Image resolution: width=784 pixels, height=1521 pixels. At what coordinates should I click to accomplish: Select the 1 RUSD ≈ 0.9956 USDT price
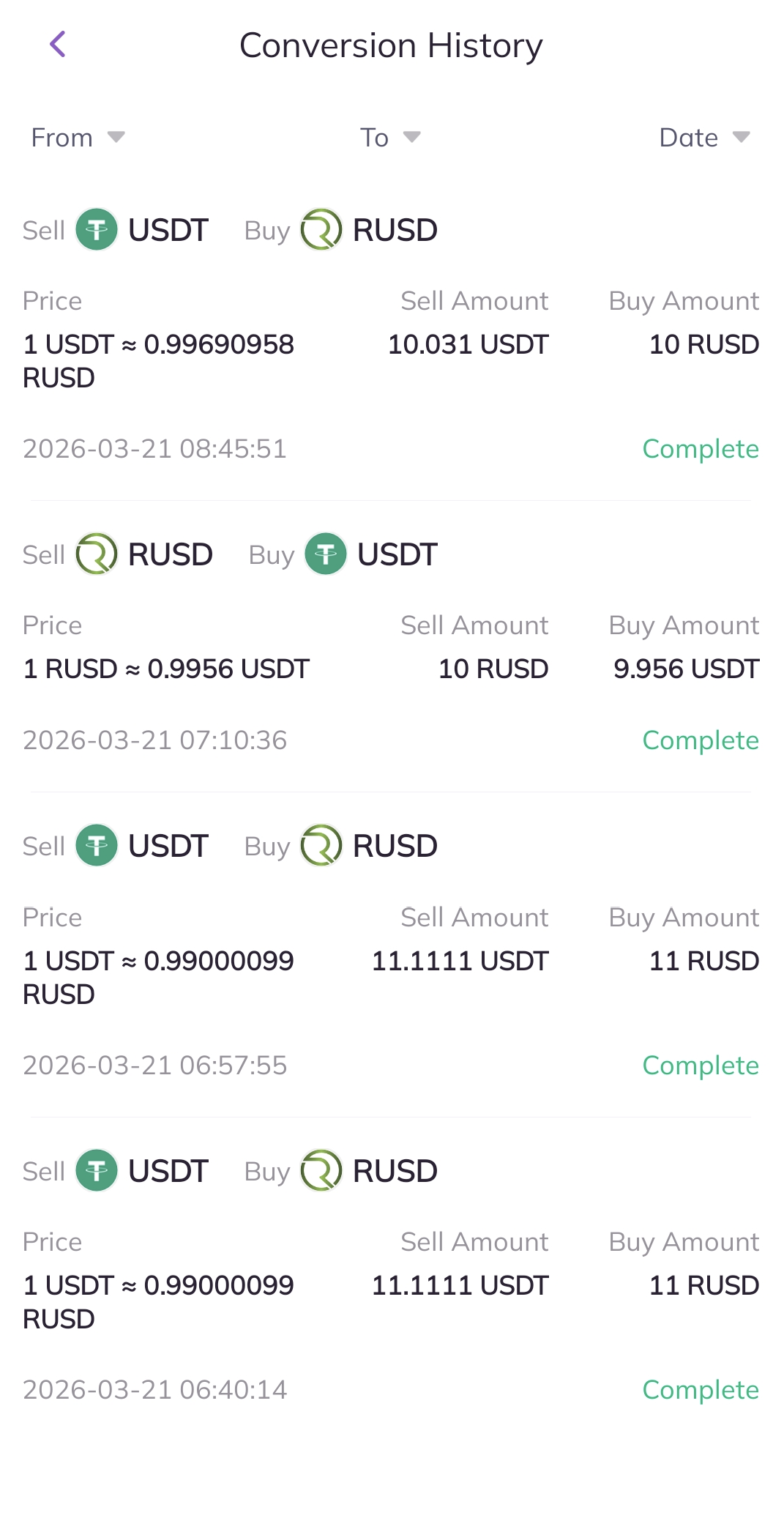coord(166,669)
